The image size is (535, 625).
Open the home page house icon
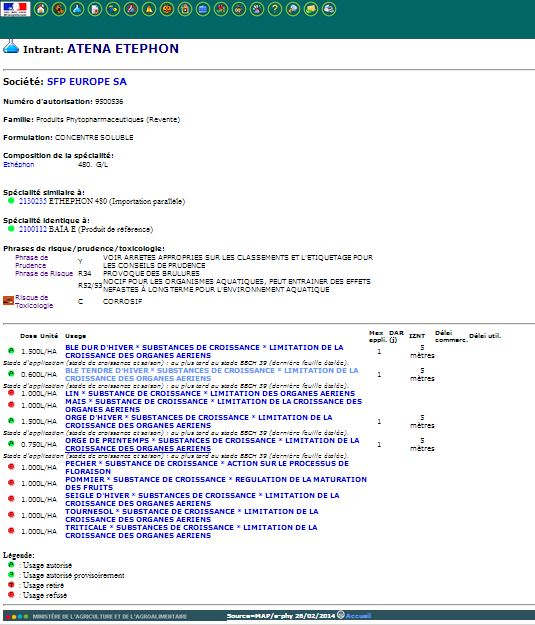41,9
